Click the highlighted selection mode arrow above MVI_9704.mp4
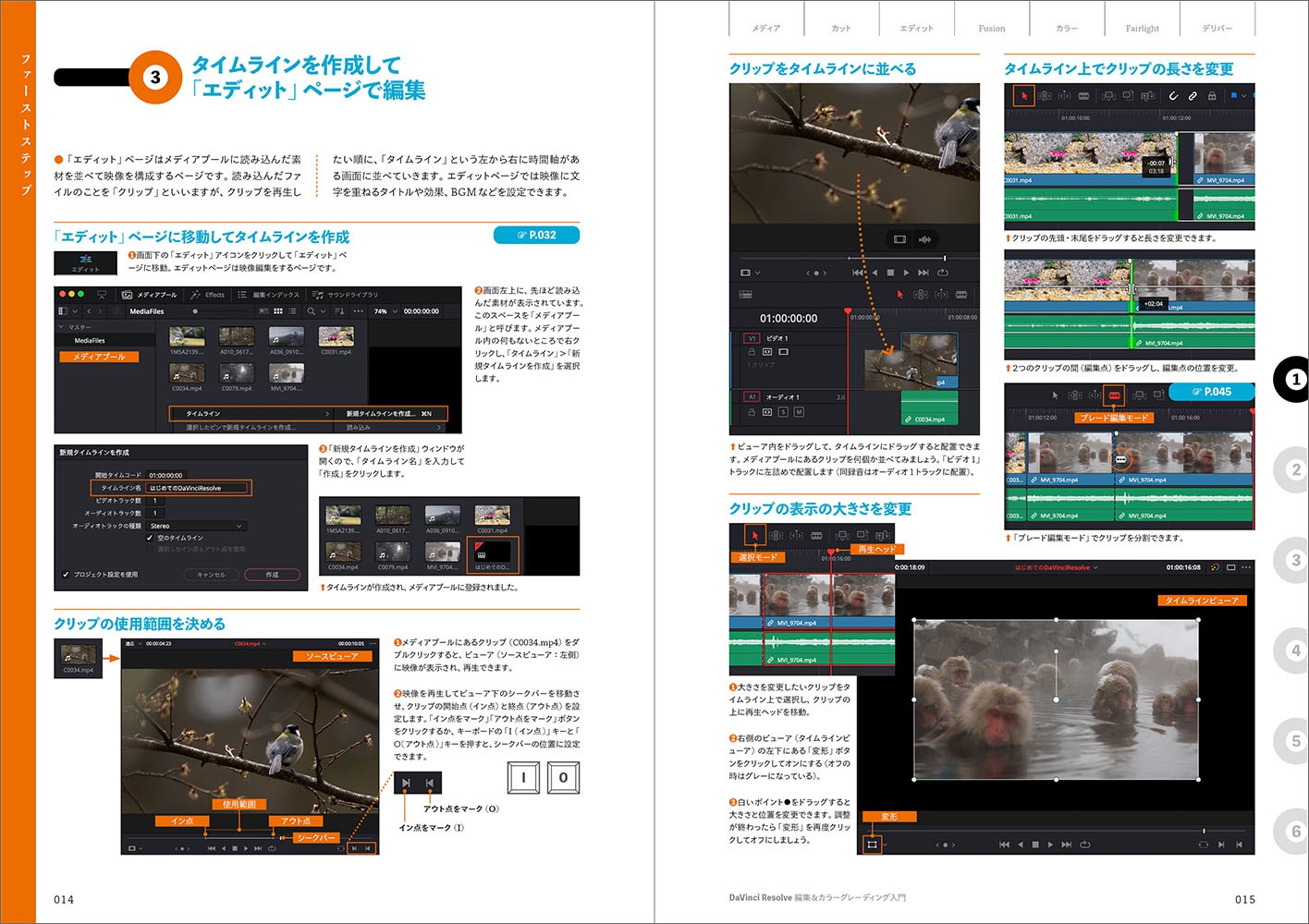1309x924 pixels. 754,535
